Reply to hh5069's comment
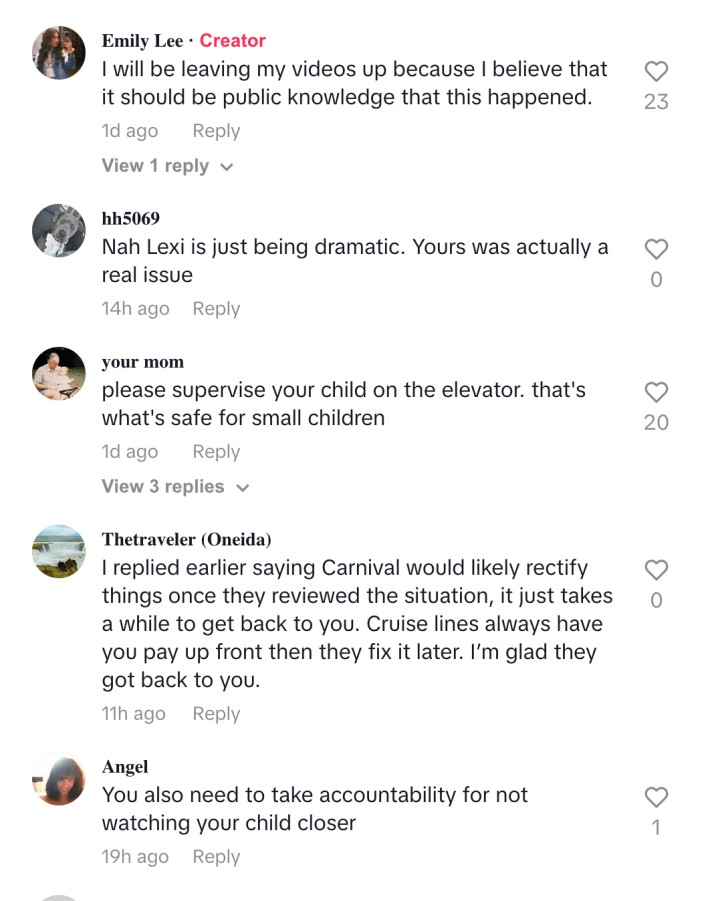The height and width of the screenshot is (901, 710). pos(216,309)
